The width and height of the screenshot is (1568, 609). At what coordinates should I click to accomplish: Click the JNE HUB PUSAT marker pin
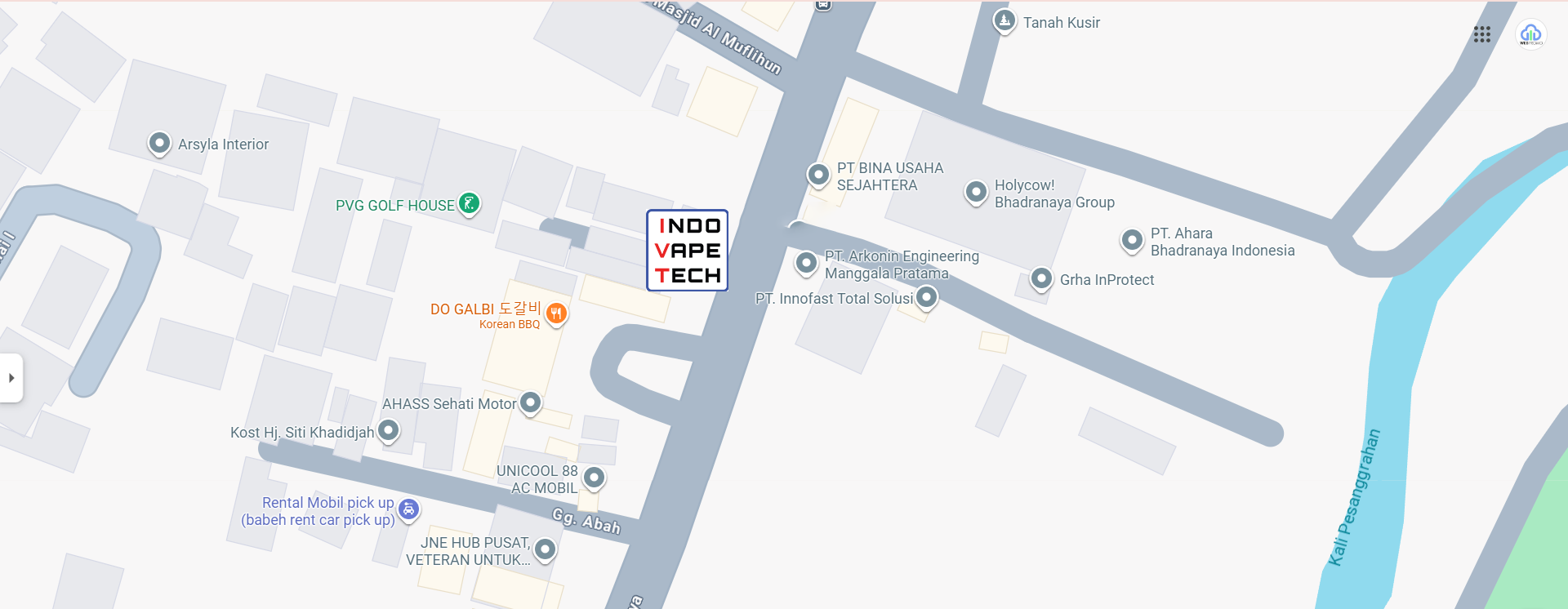click(x=545, y=550)
